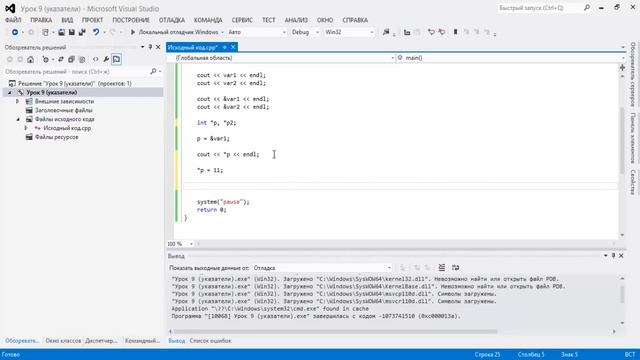Click the View Code icon in Solution Explorer
Viewport: 640px width, 360px height.
(x=96, y=60)
